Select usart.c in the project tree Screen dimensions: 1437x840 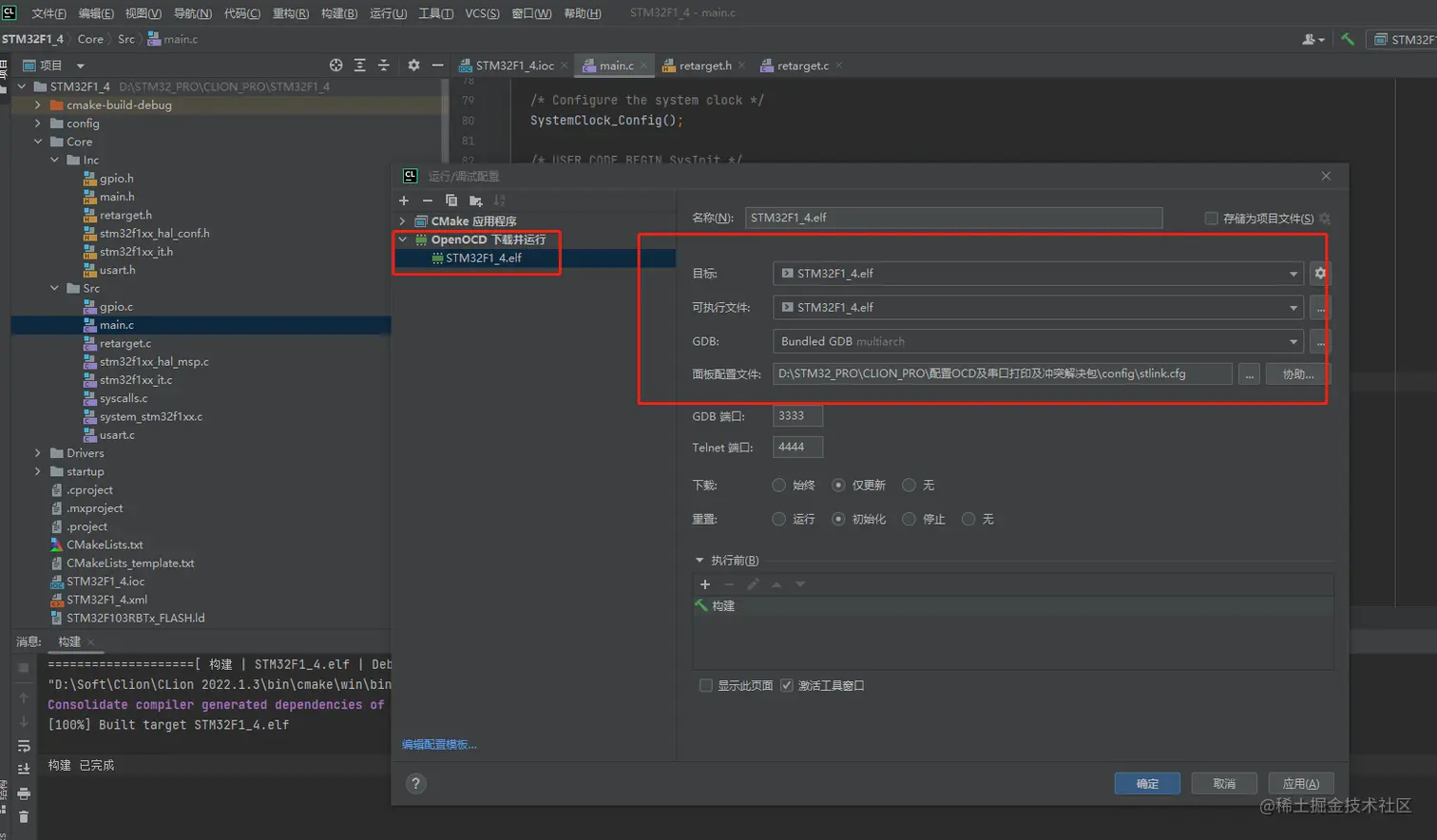pos(117,435)
